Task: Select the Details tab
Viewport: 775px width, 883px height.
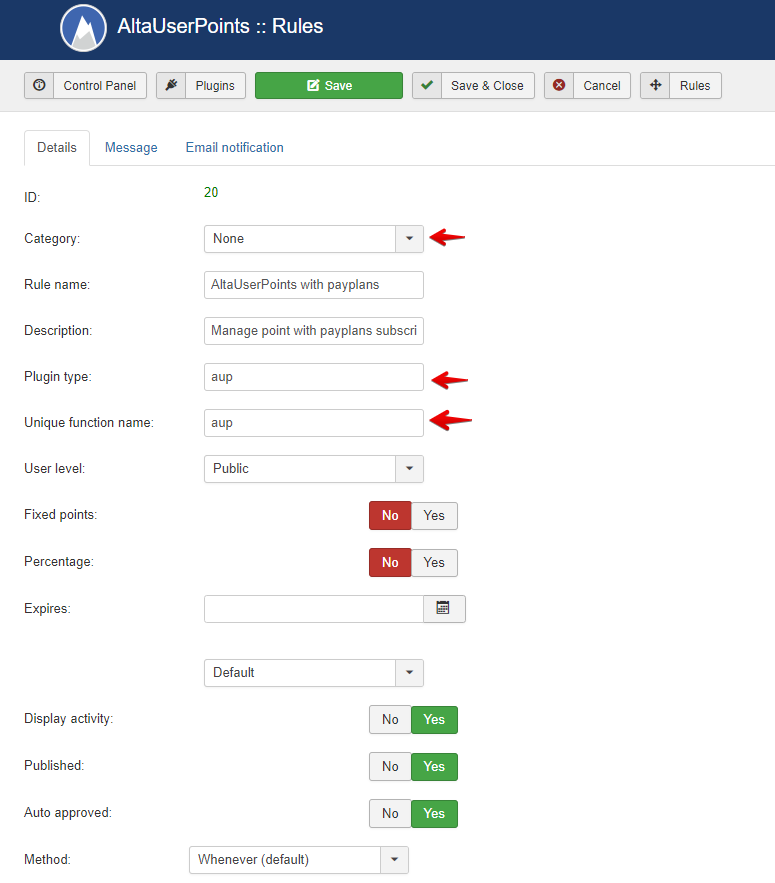Action: click(x=57, y=148)
